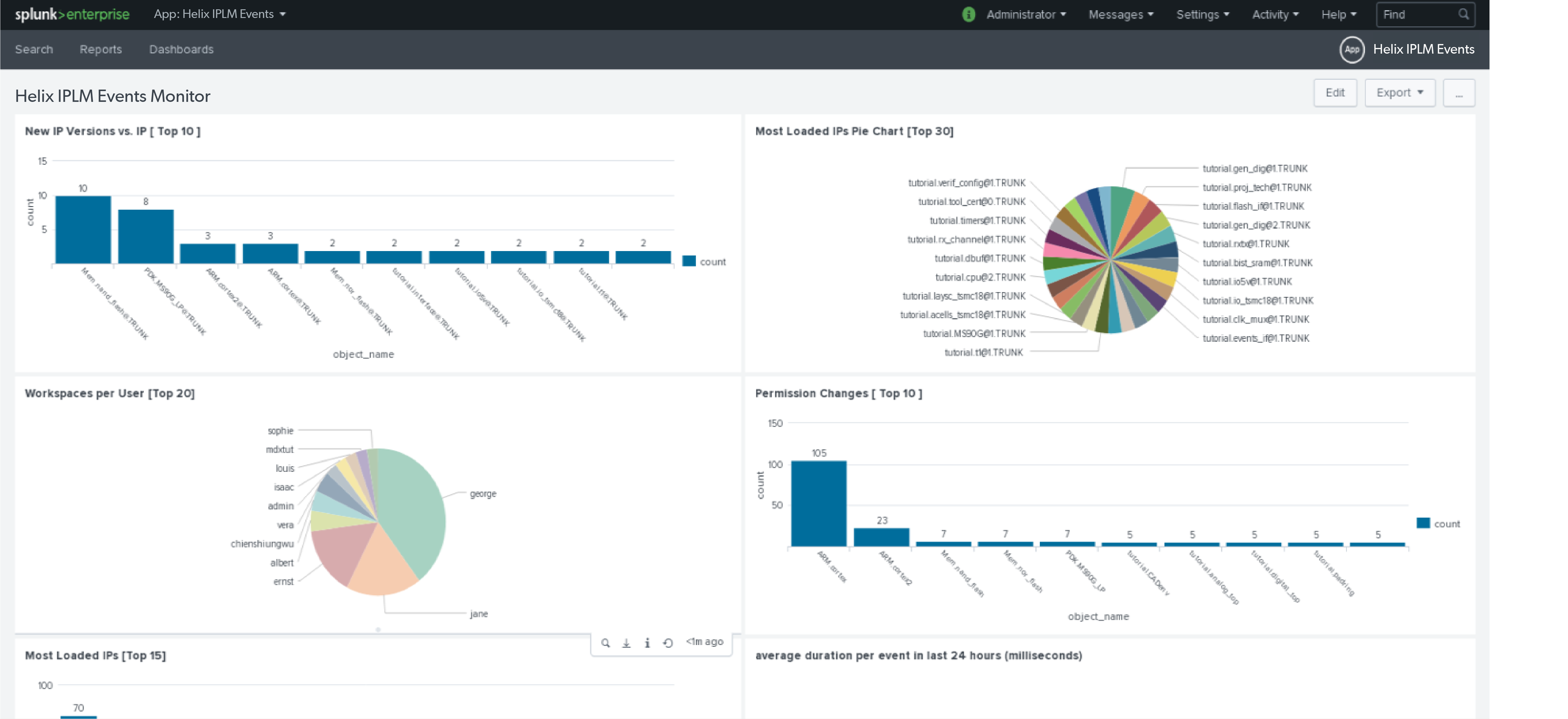Open the Settings menu
This screenshot has width=1568, height=719.
(1202, 15)
